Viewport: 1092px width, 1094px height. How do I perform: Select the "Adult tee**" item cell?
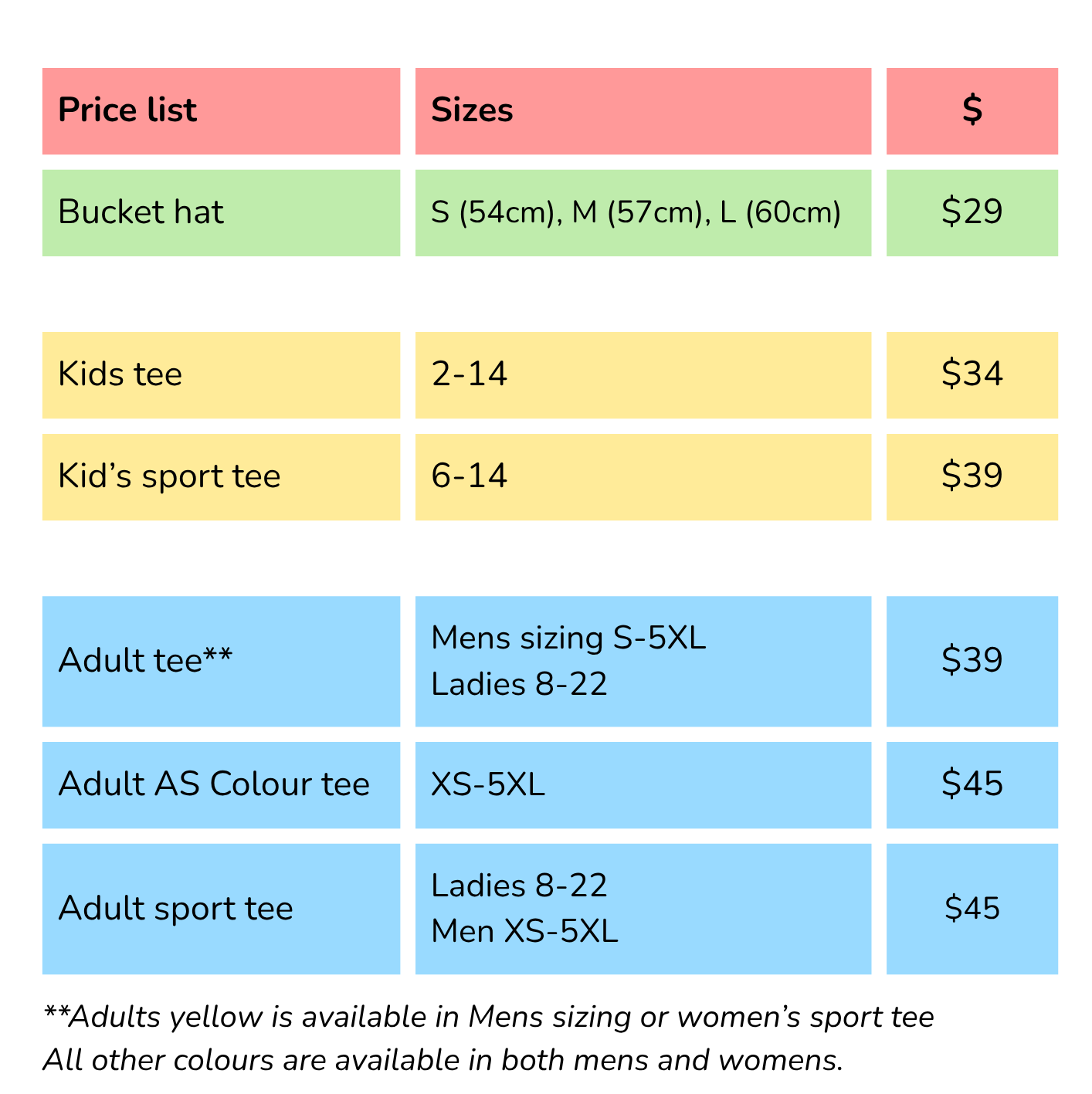coord(221,661)
